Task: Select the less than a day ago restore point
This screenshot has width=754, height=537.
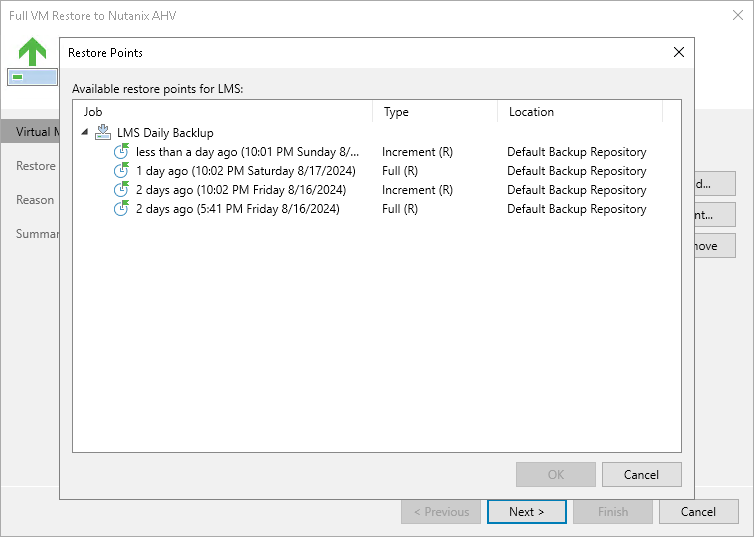Action: point(245,152)
